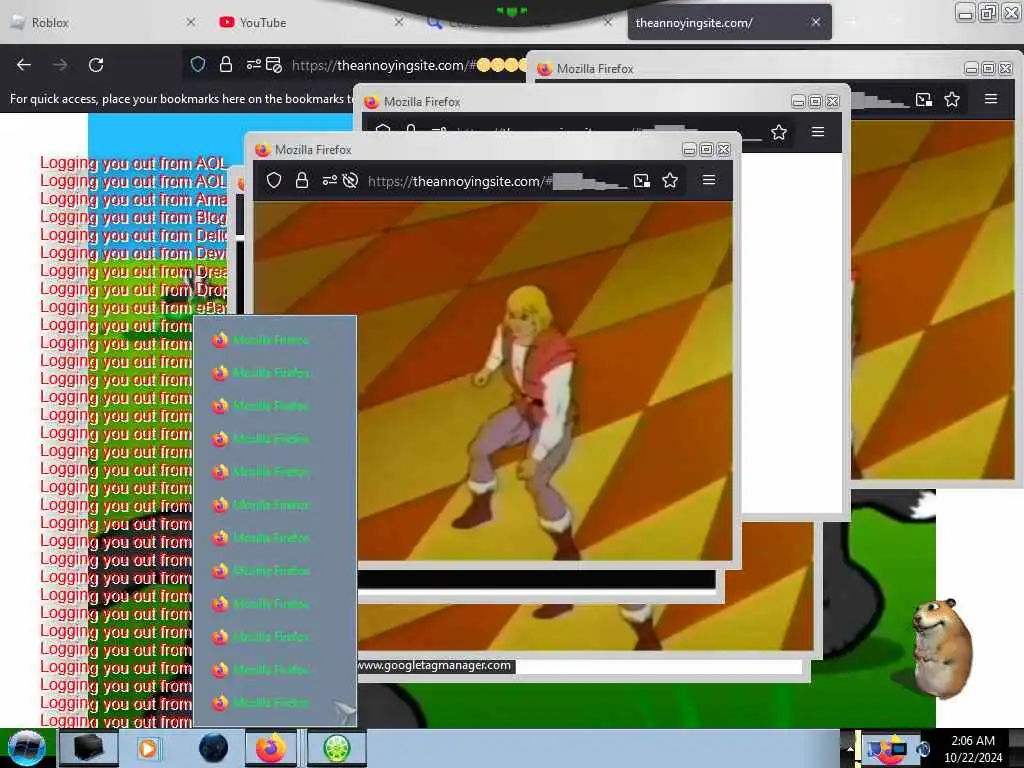Click the power plug tray icon beside the clock
This screenshot has height=768, width=1024.
coord(923,749)
